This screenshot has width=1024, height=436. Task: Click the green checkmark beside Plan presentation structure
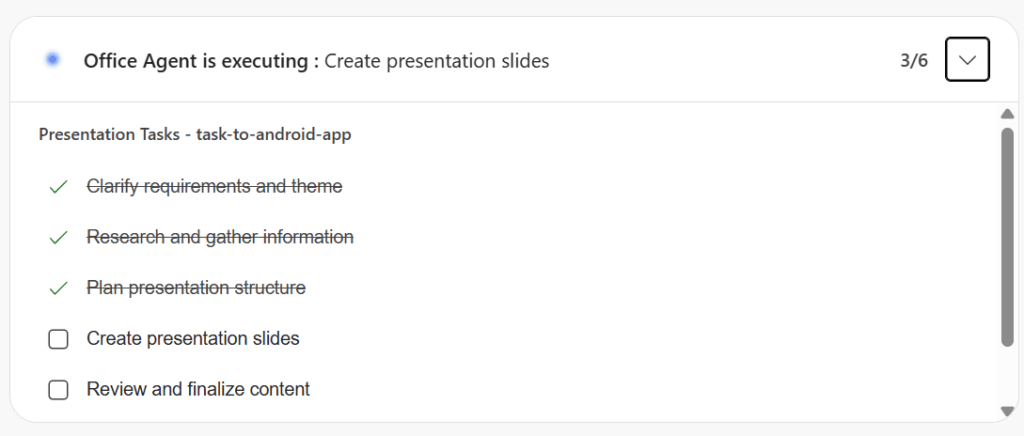tap(59, 288)
